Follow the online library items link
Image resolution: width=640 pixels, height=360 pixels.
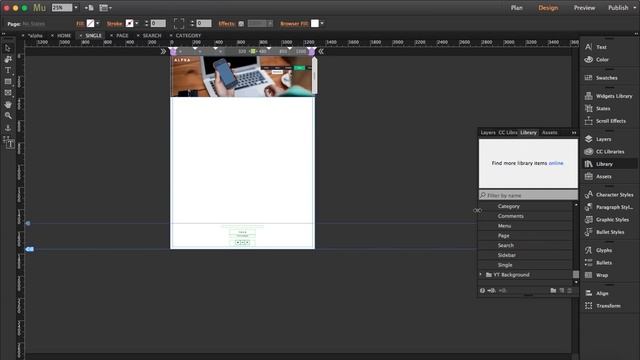point(556,163)
